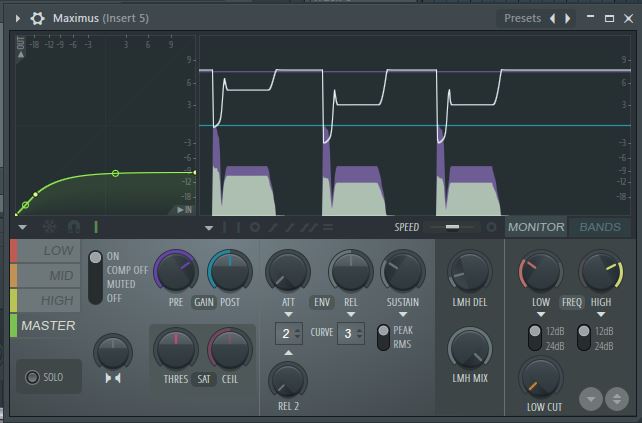The image size is (642, 423).
Task: Click the round up-down arrows button
Action: tap(617, 399)
